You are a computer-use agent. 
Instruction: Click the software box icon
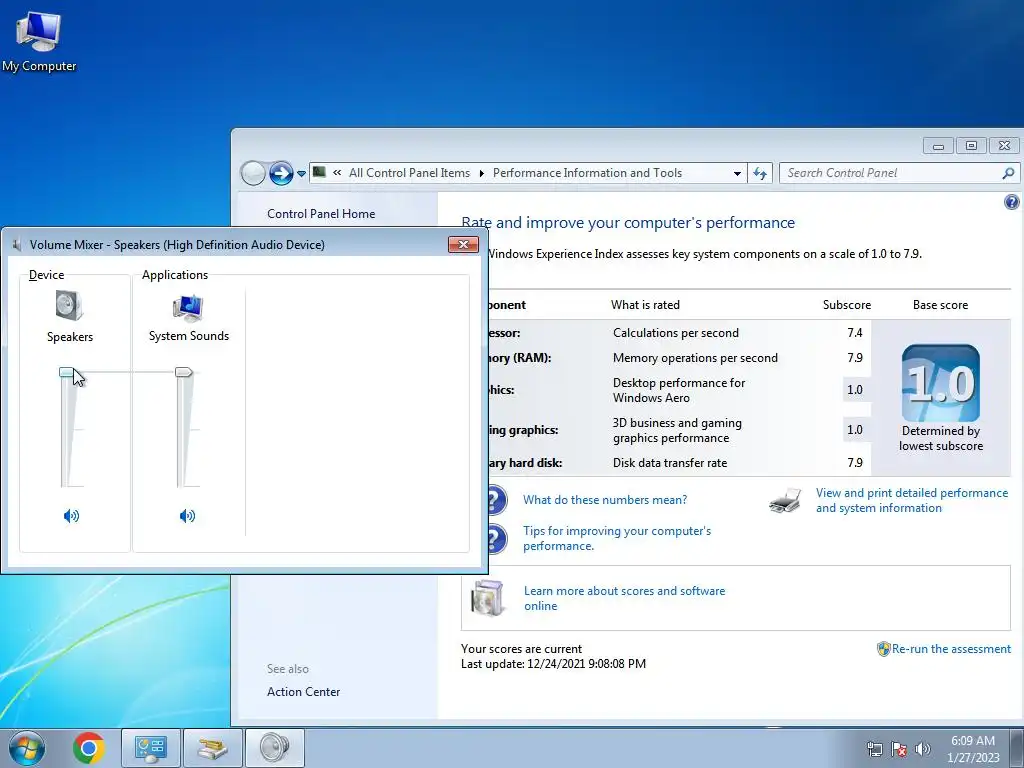tap(487, 598)
